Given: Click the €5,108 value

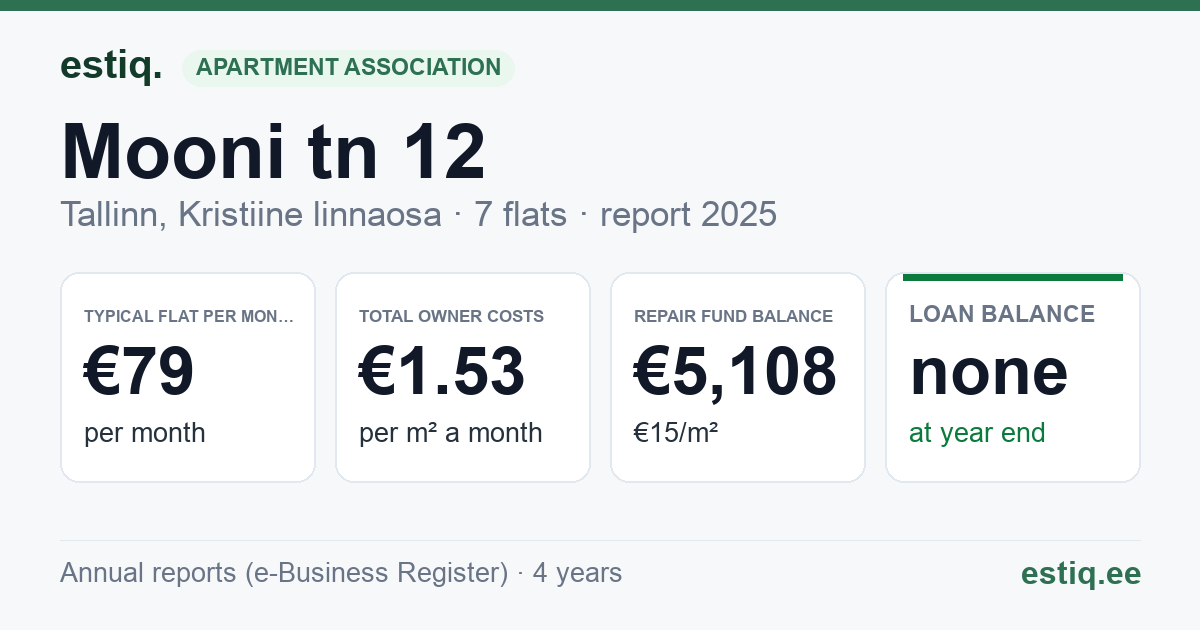Looking at the screenshot, I should [735, 371].
